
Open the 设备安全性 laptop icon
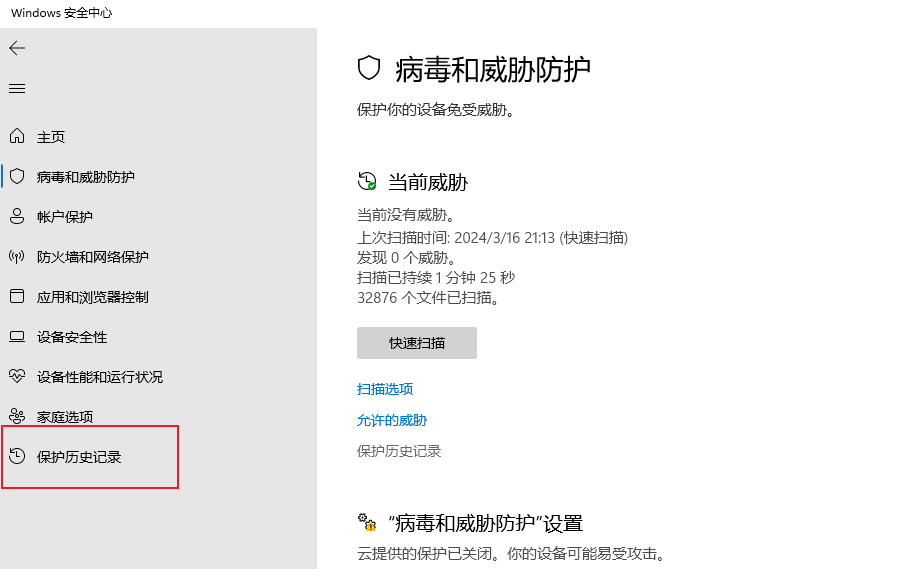17,336
